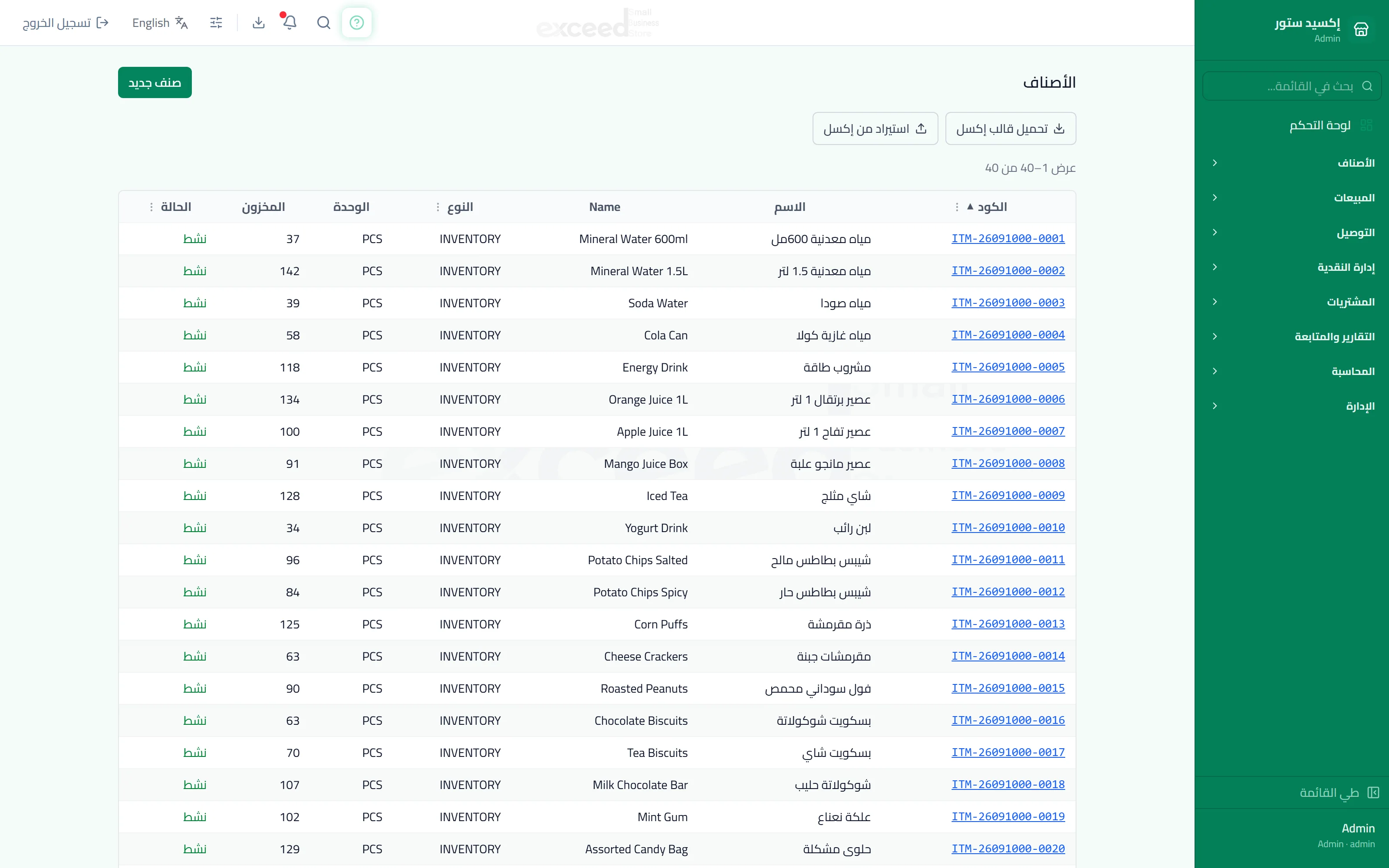Click صنف جديد new item button
The height and width of the screenshot is (868, 1389).
pyautogui.click(x=155, y=82)
